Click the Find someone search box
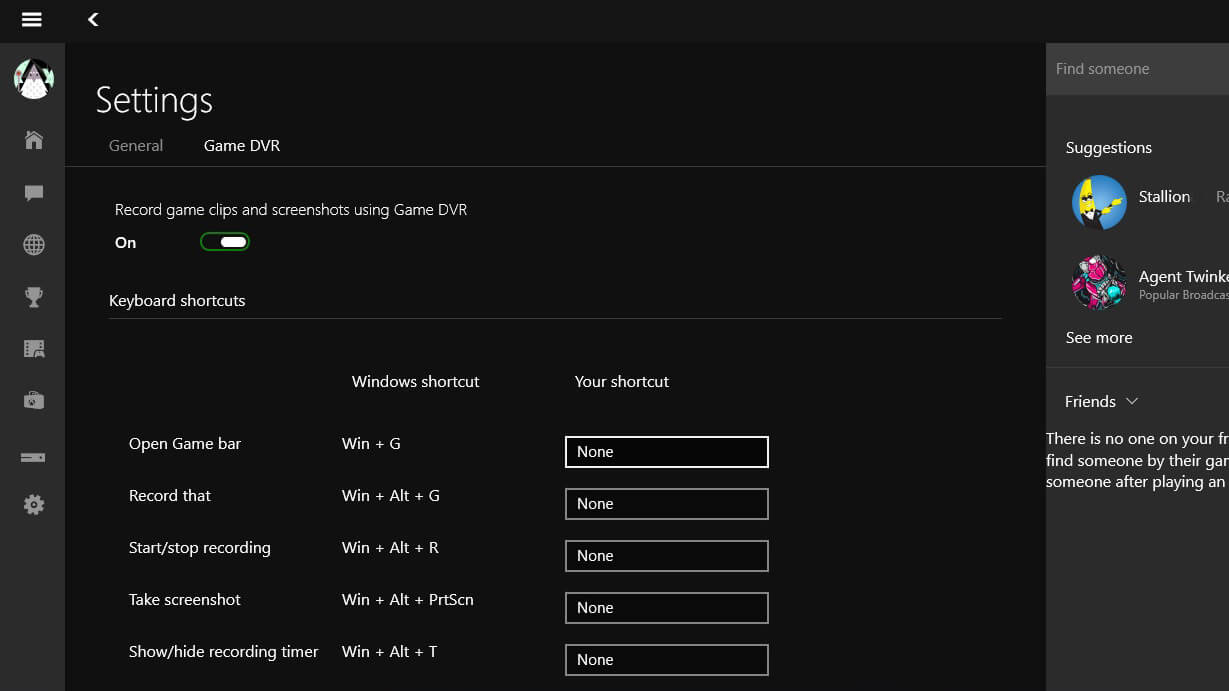 1138,69
